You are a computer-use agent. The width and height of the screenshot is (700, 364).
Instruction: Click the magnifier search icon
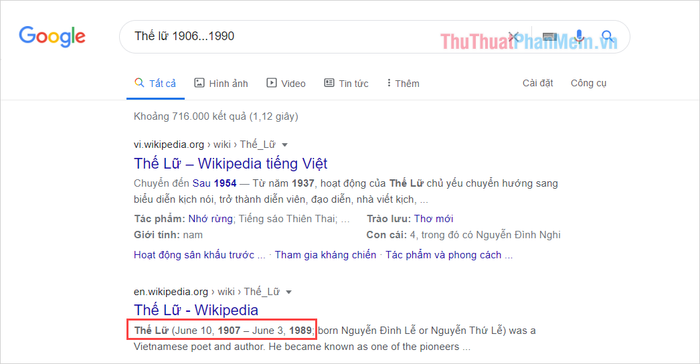(x=607, y=36)
